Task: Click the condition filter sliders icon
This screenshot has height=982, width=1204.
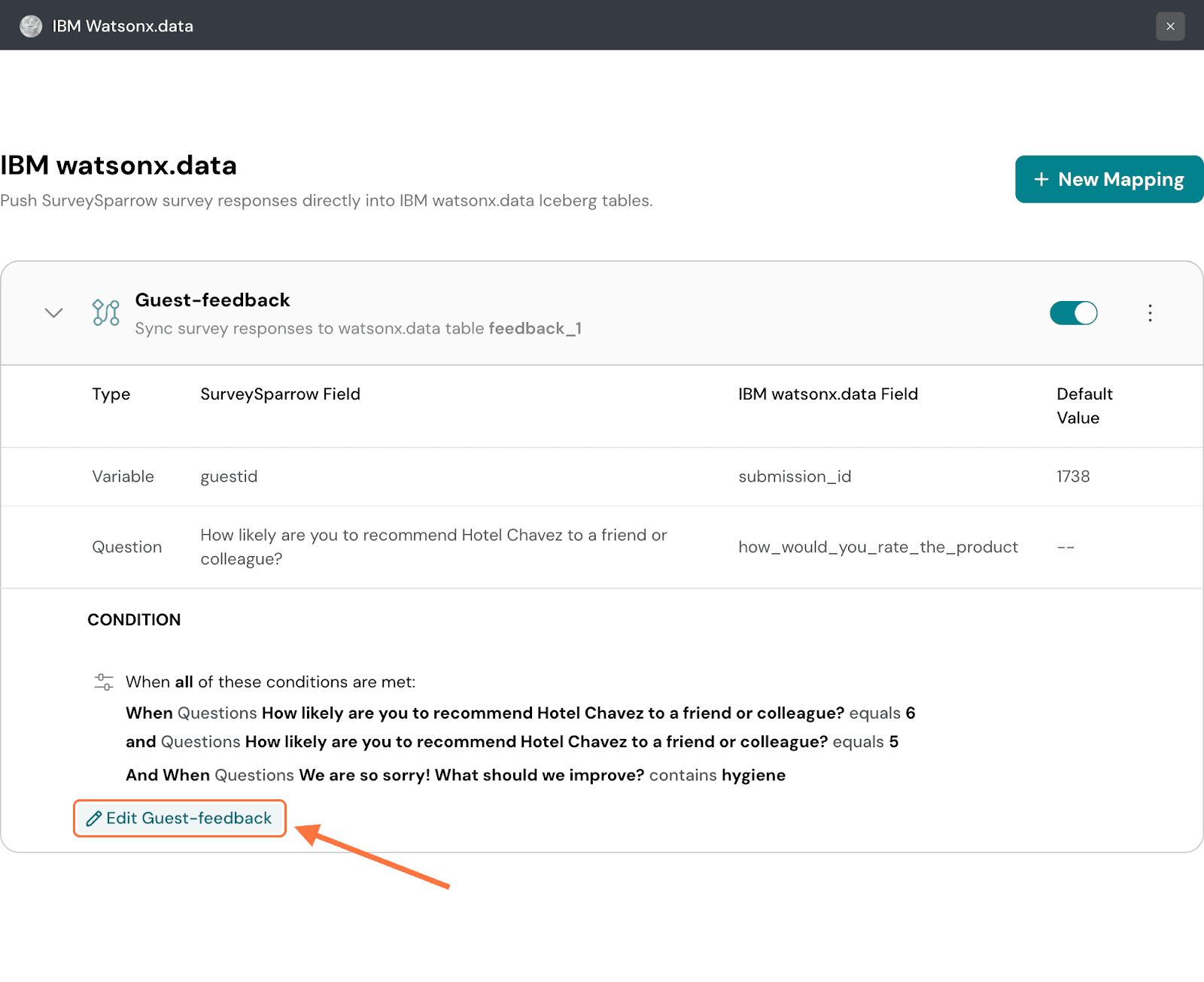Action: tap(104, 683)
